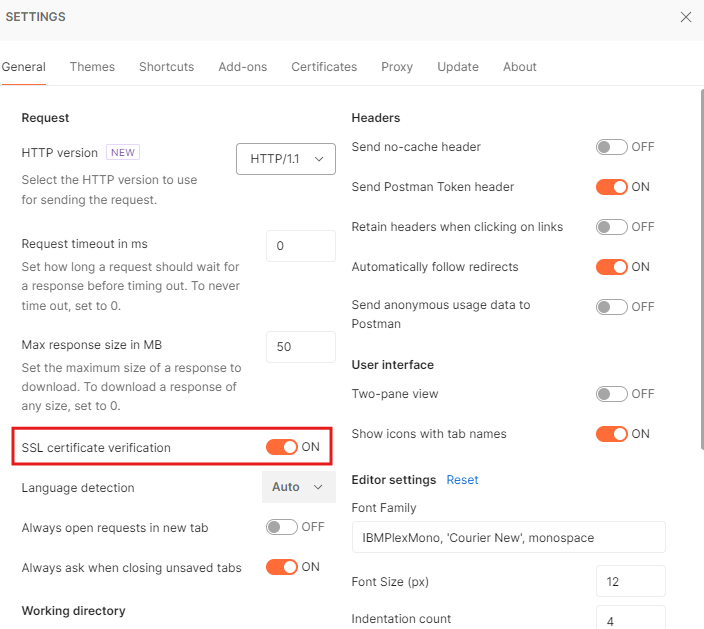Click the settings panel vertical scrollbar
Screen dimensions: 704x629
coord(702,269)
